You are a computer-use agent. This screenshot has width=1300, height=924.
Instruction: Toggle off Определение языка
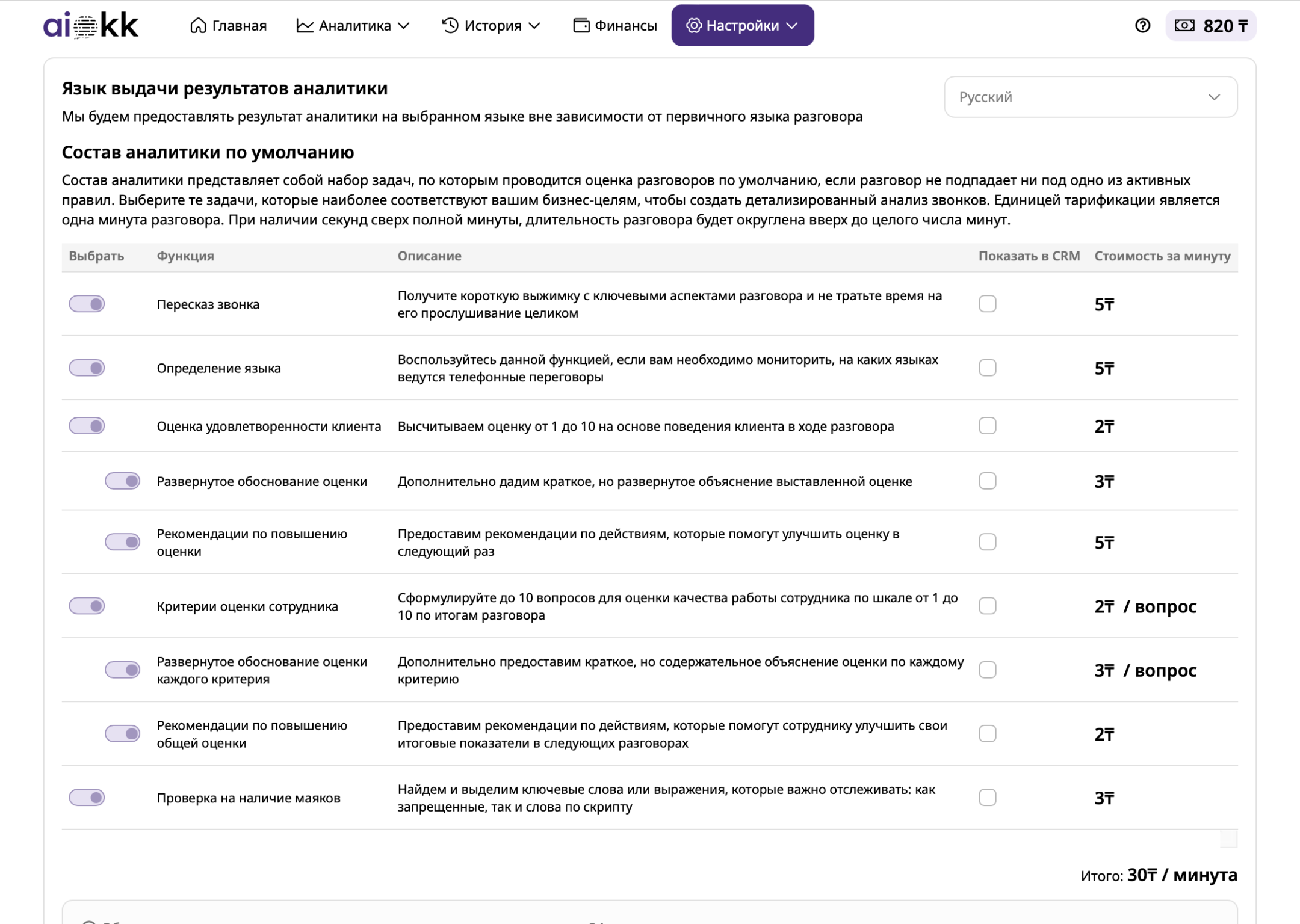pos(87,368)
